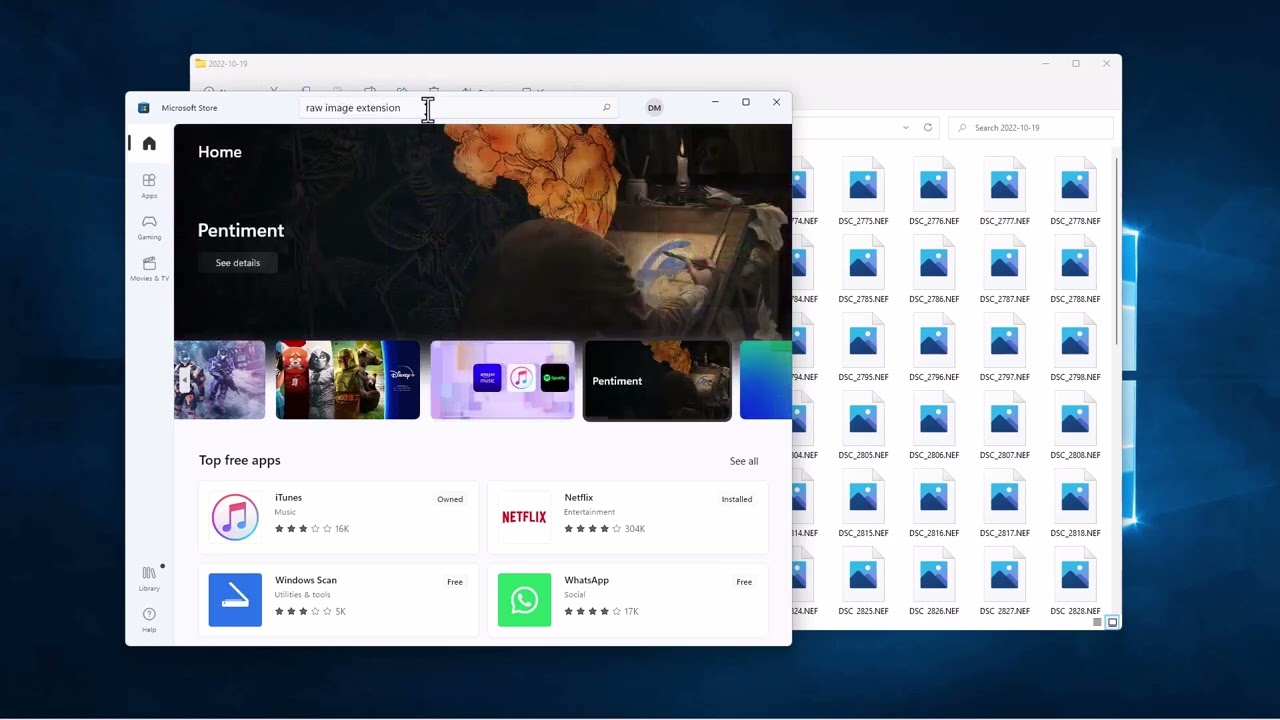
Task: Click the WhatsApp app icon
Action: 524,600
